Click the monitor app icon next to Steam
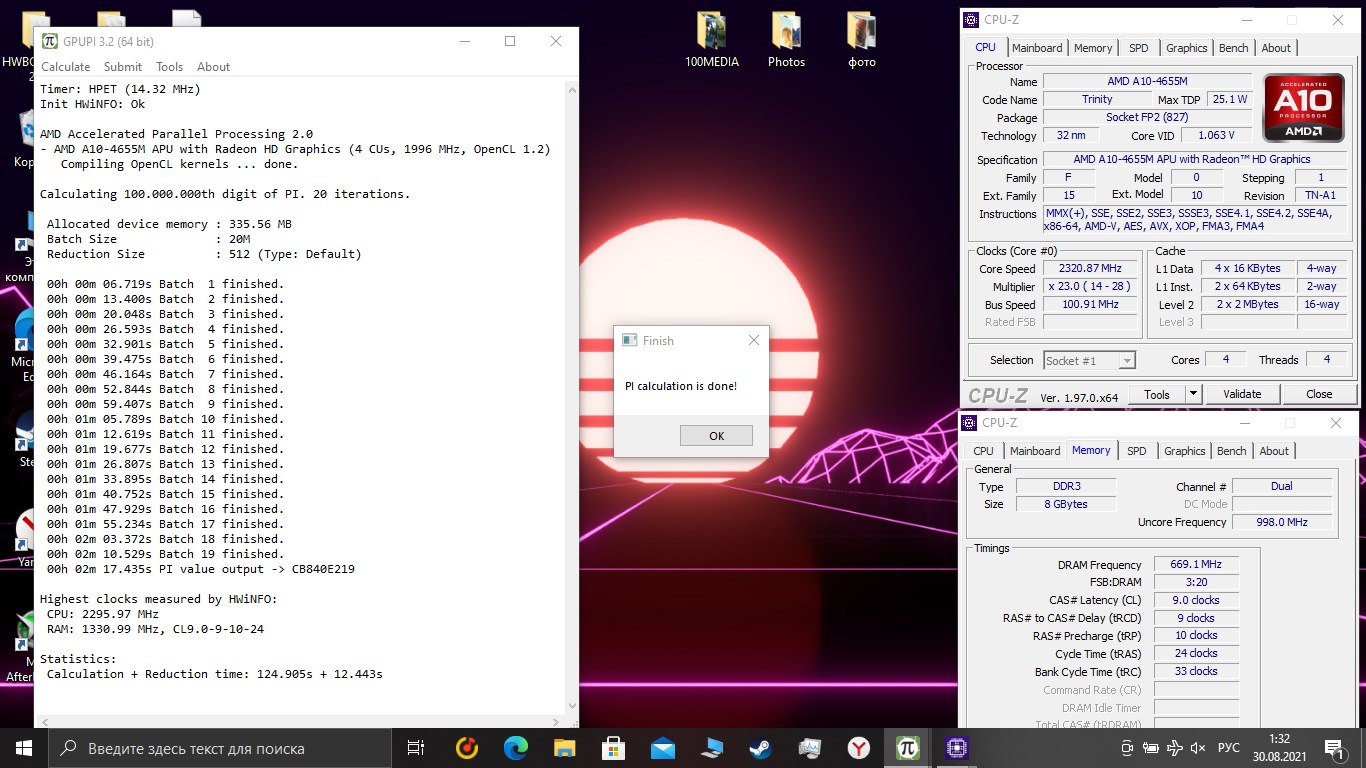This screenshot has height=768, width=1366. 810,748
